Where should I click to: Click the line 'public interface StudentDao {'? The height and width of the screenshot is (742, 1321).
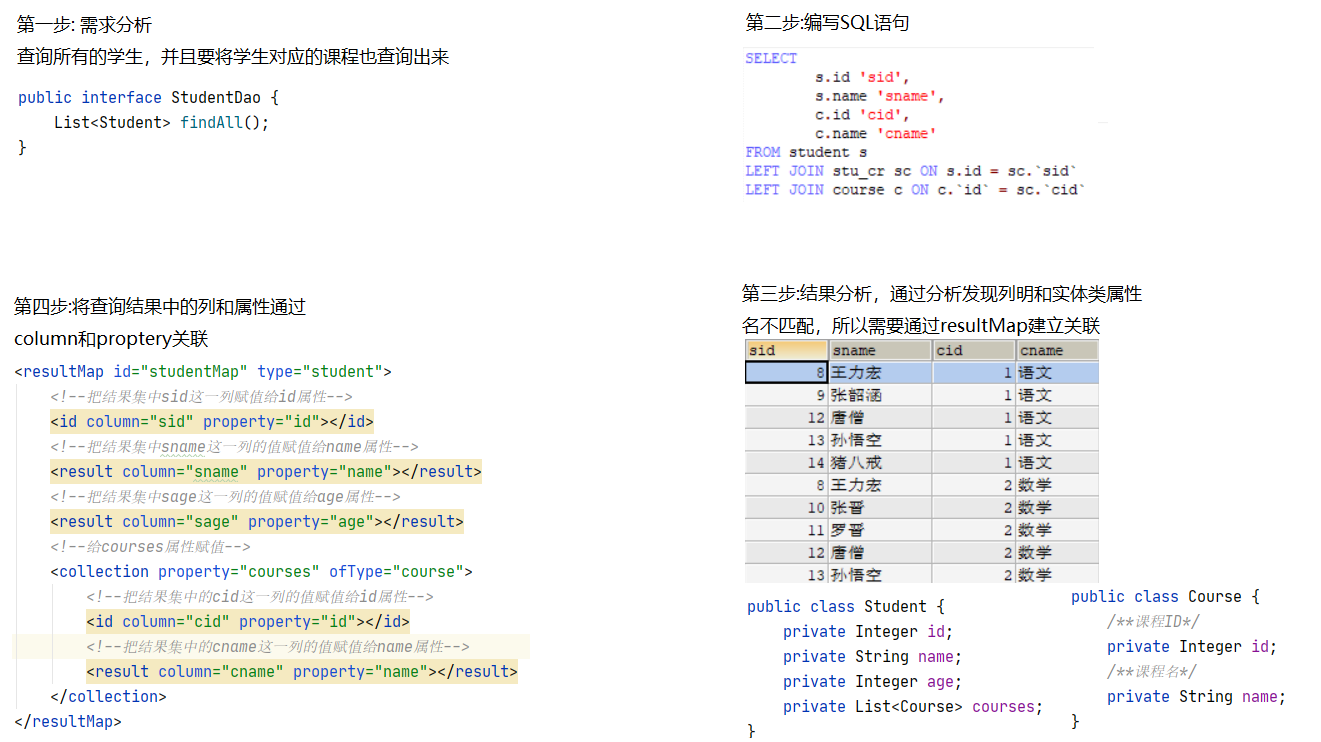pyautogui.click(x=148, y=97)
